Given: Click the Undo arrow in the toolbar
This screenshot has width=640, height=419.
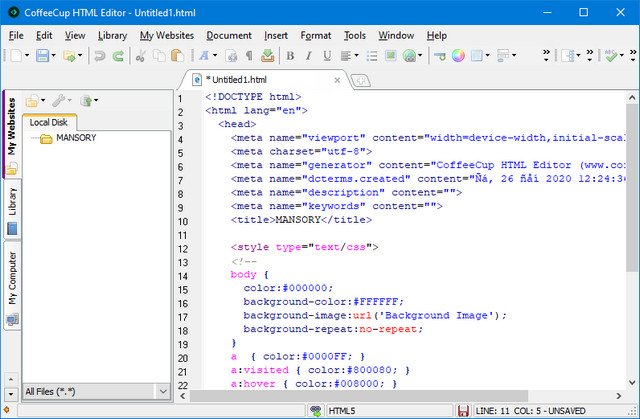Looking at the screenshot, I should (x=99, y=56).
